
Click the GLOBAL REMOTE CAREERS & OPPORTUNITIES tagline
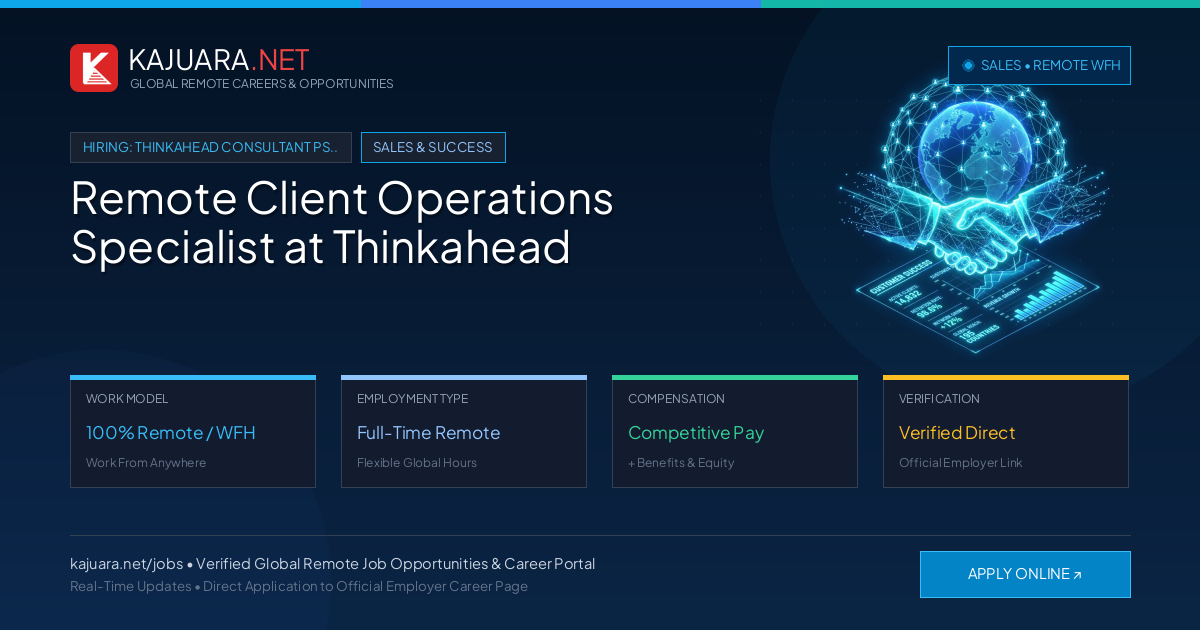click(x=262, y=84)
